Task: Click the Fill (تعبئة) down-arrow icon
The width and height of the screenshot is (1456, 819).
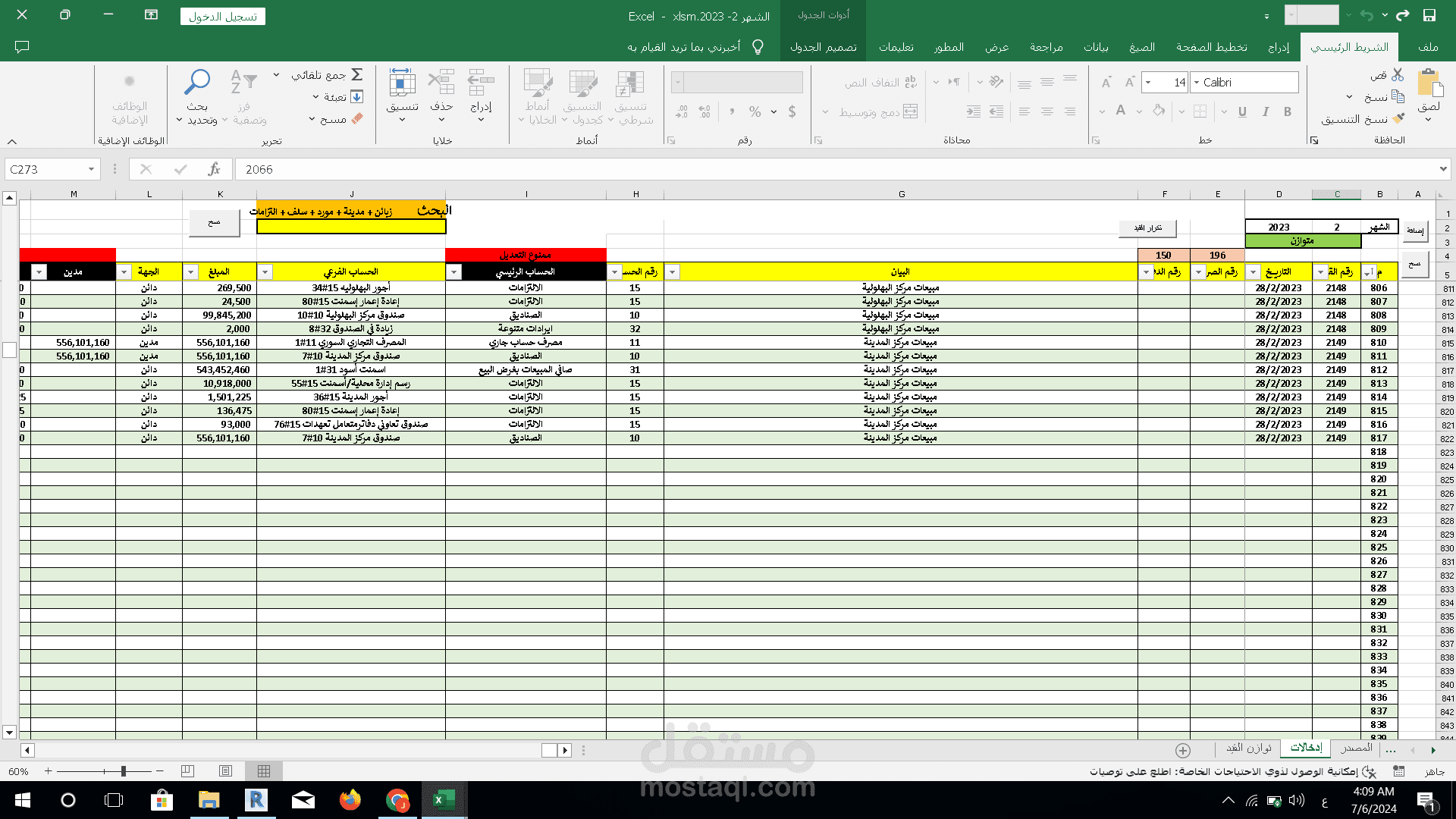Action: pyautogui.click(x=357, y=97)
